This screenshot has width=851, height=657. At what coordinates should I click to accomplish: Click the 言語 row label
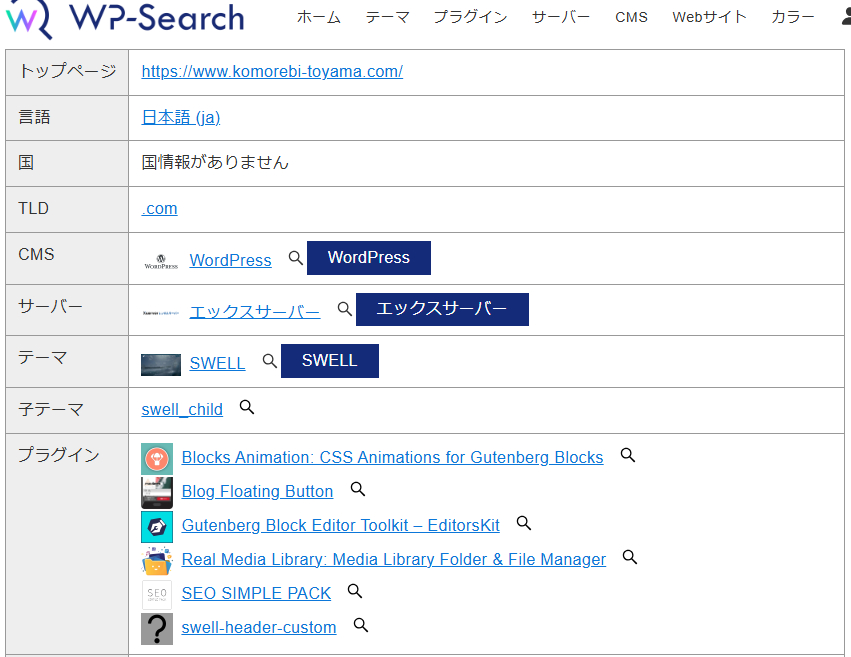pos(34,117)
